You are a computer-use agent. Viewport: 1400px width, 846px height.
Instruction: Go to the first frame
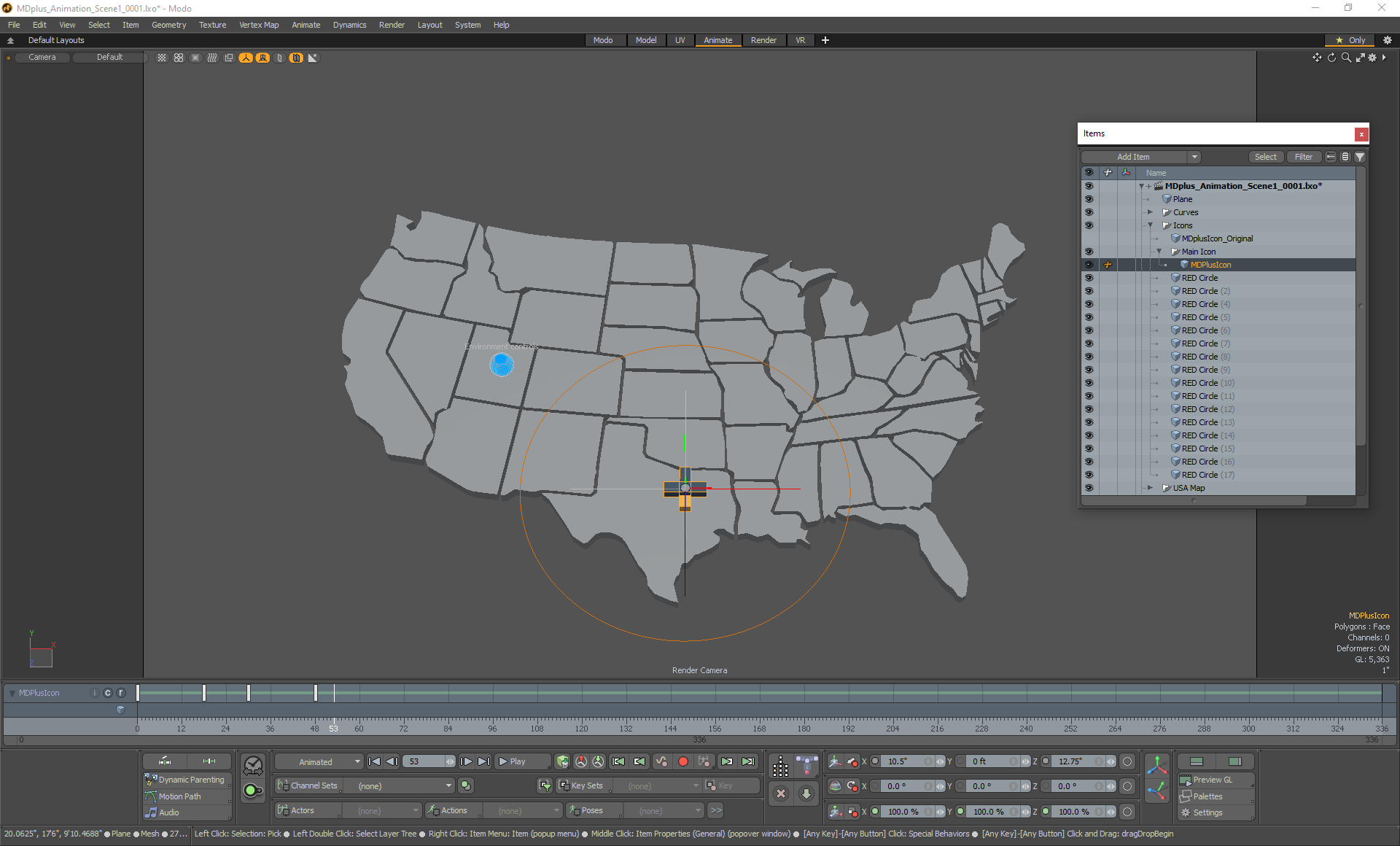374,761
